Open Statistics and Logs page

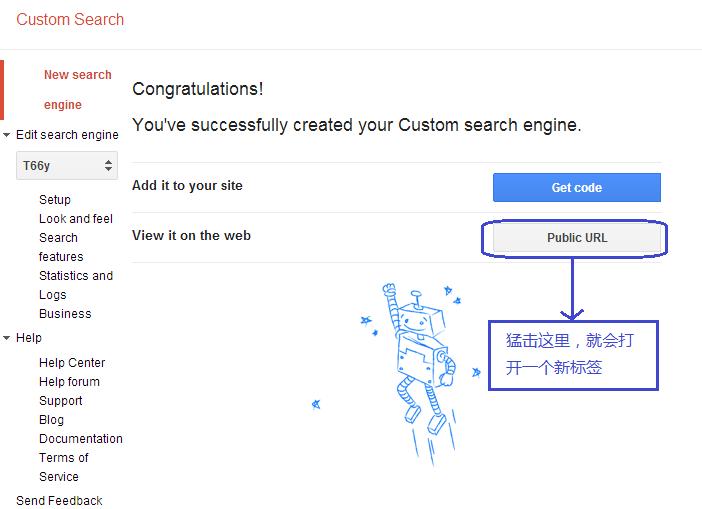(x=75, y=285)
